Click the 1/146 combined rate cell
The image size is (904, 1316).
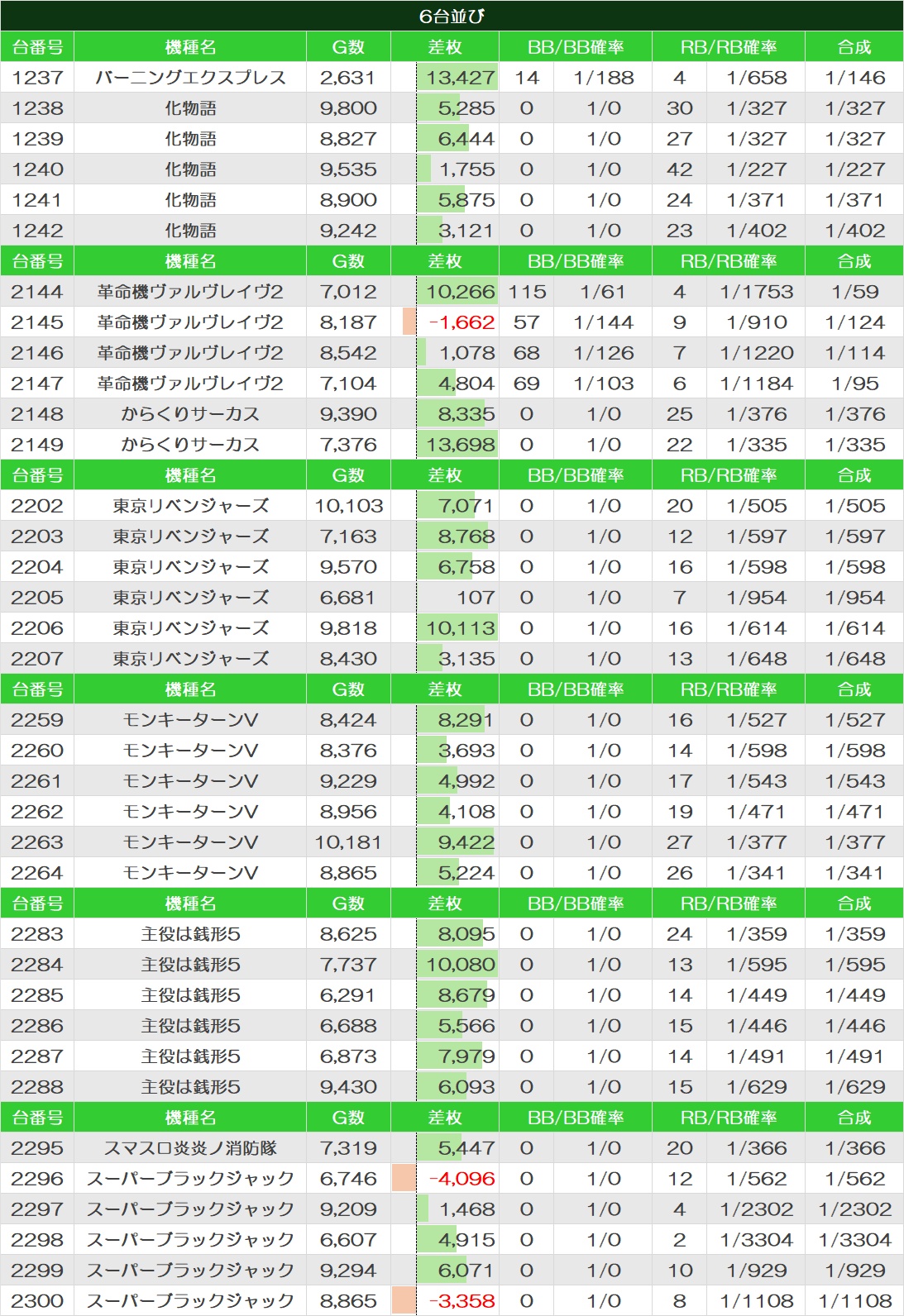click(854, 78)
